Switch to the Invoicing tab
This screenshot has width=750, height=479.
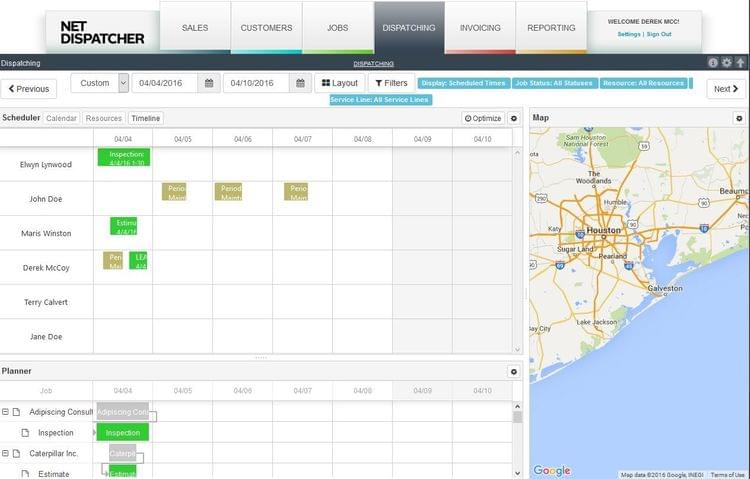(480, 28)
